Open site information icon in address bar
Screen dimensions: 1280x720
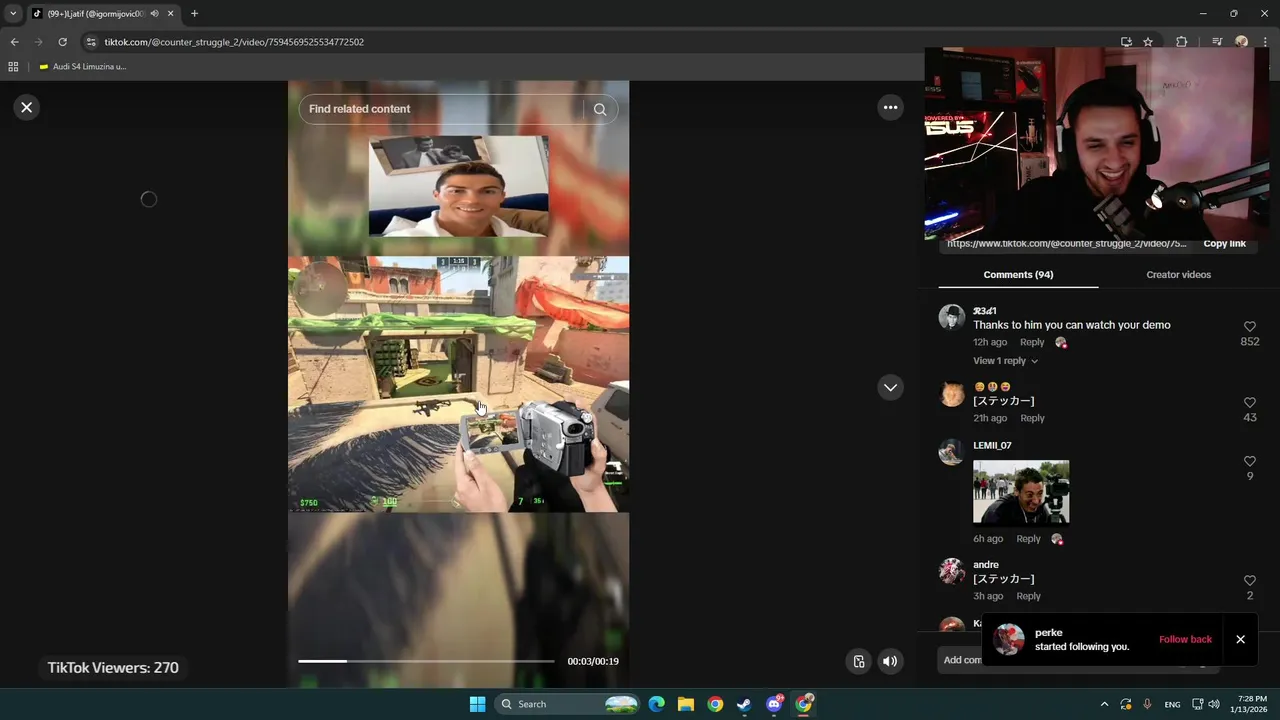(x=91, y=42)
